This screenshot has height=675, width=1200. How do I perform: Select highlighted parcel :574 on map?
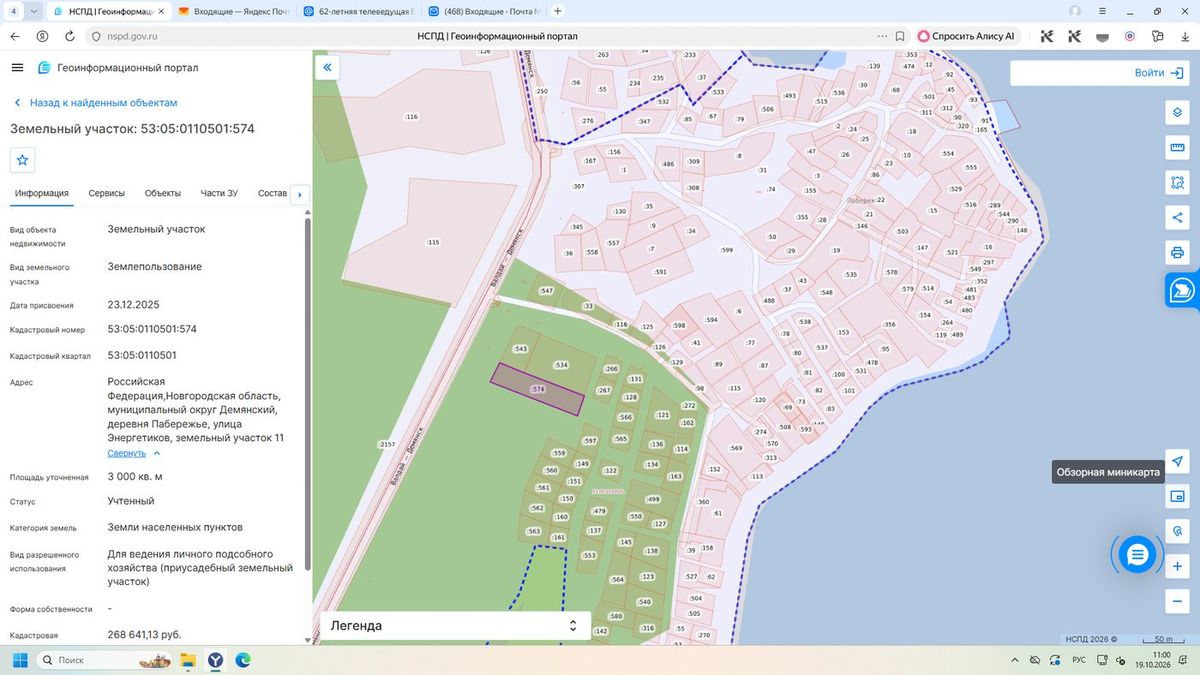pyautogui.click(x=537, y=389)
